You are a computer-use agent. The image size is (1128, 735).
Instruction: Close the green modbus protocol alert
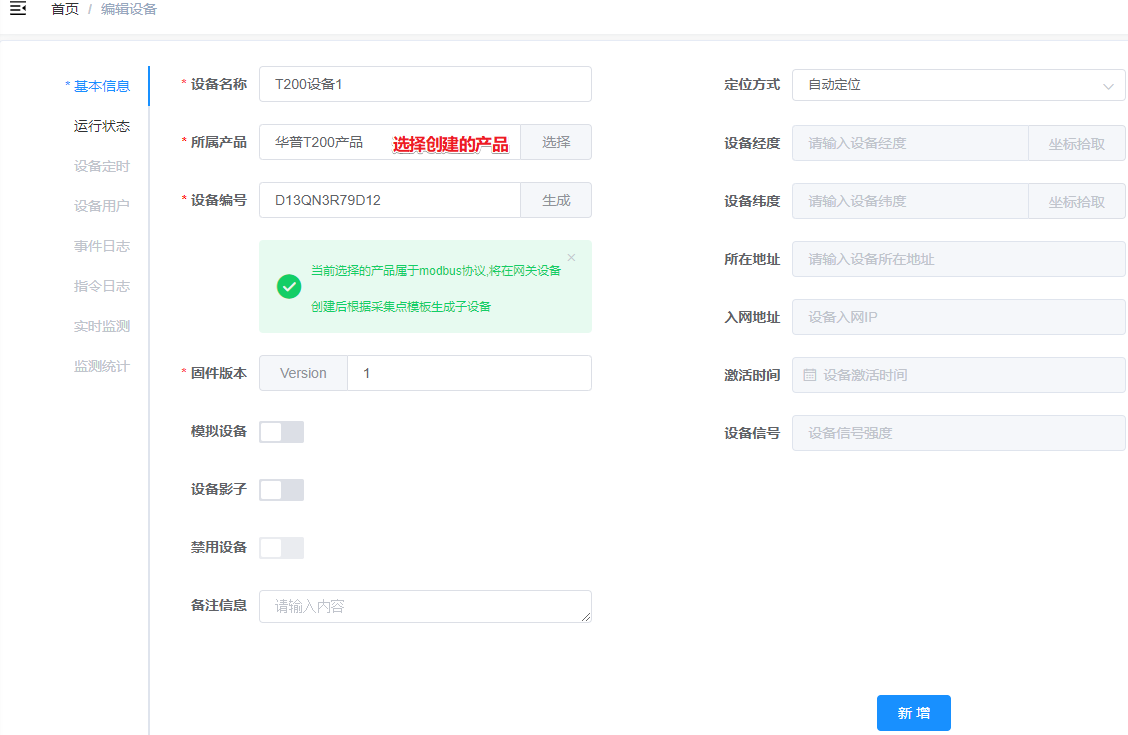(x=571, y=258)
